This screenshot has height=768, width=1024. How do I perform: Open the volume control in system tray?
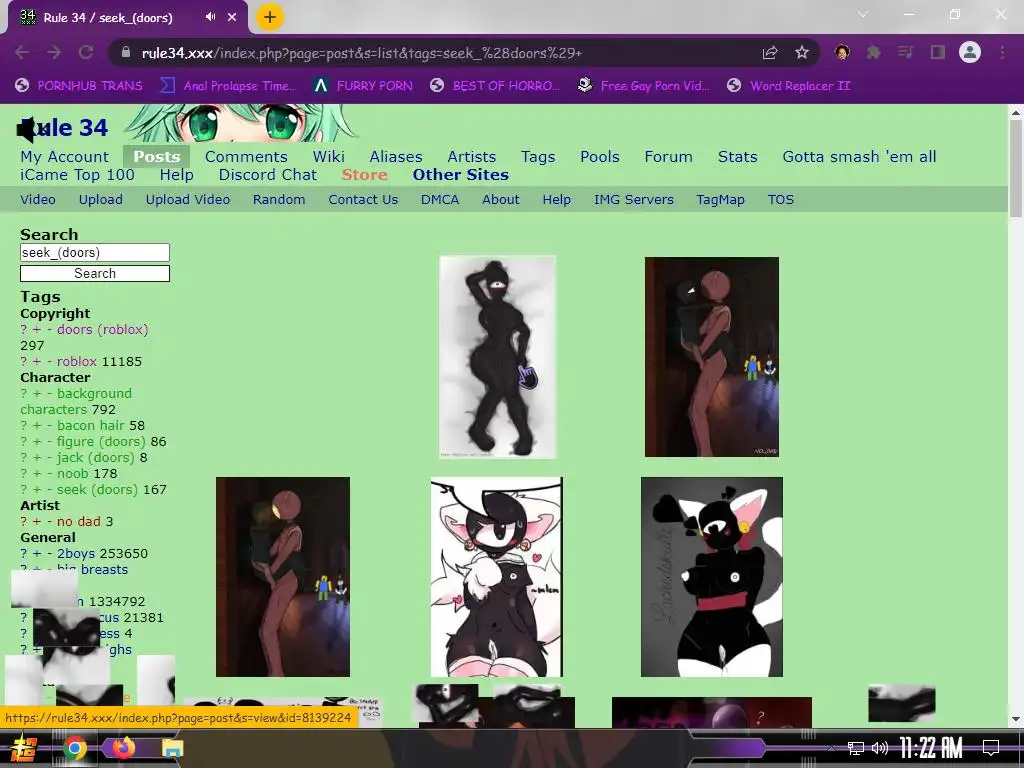(880, 748)
